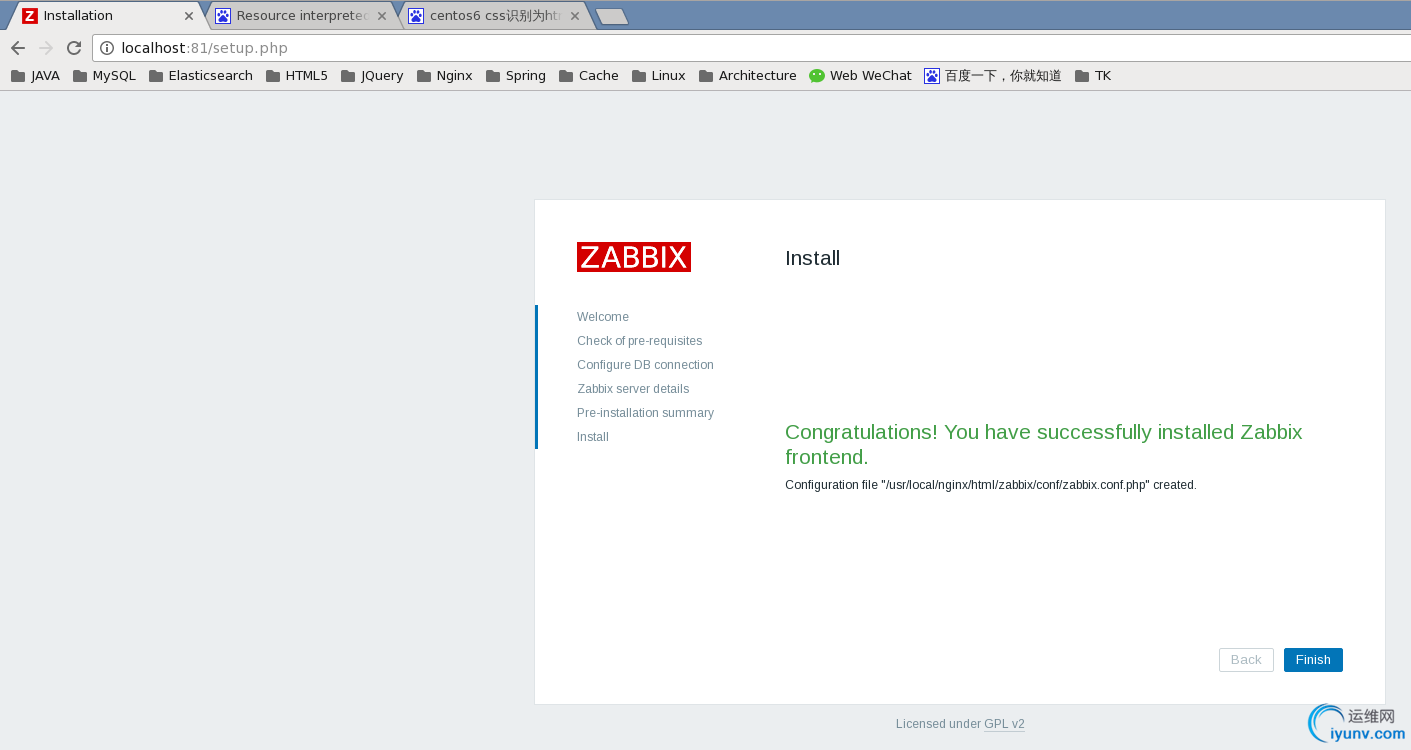Open the Cache bookmark folder
The width and height of the screenshot is (1411, 750).
[589, 76]
